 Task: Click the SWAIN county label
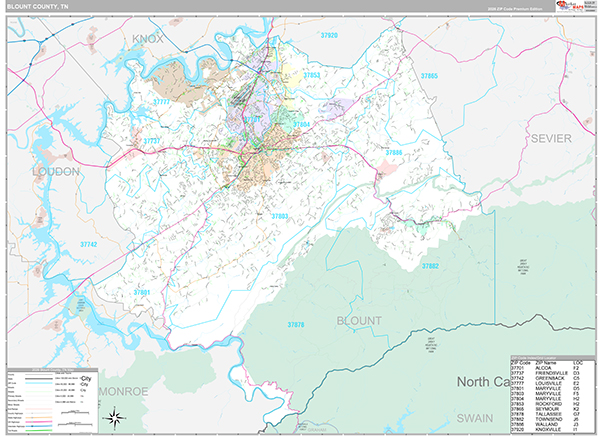(x=474, y=418)
